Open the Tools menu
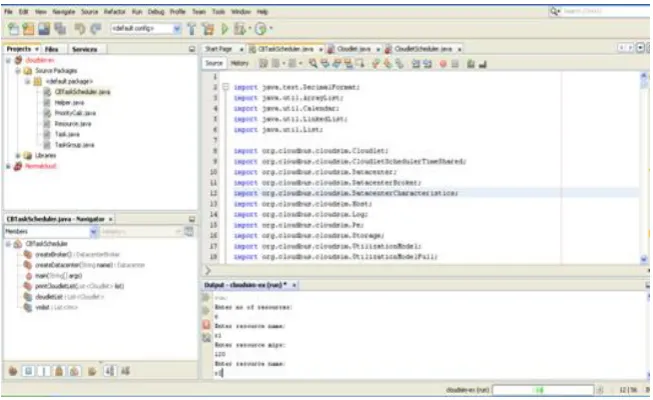This screenshot has height=400, width=653. click(218, 12)
